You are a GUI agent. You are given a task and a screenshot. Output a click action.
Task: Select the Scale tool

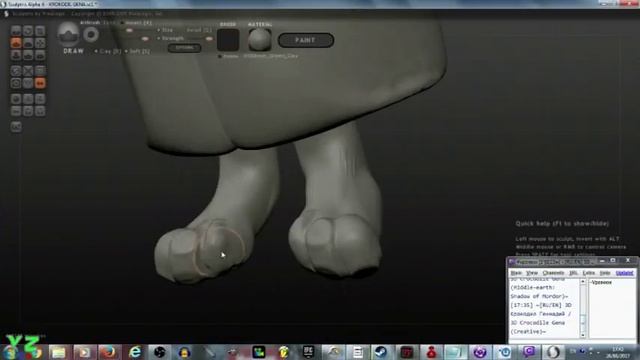(40, 31)
